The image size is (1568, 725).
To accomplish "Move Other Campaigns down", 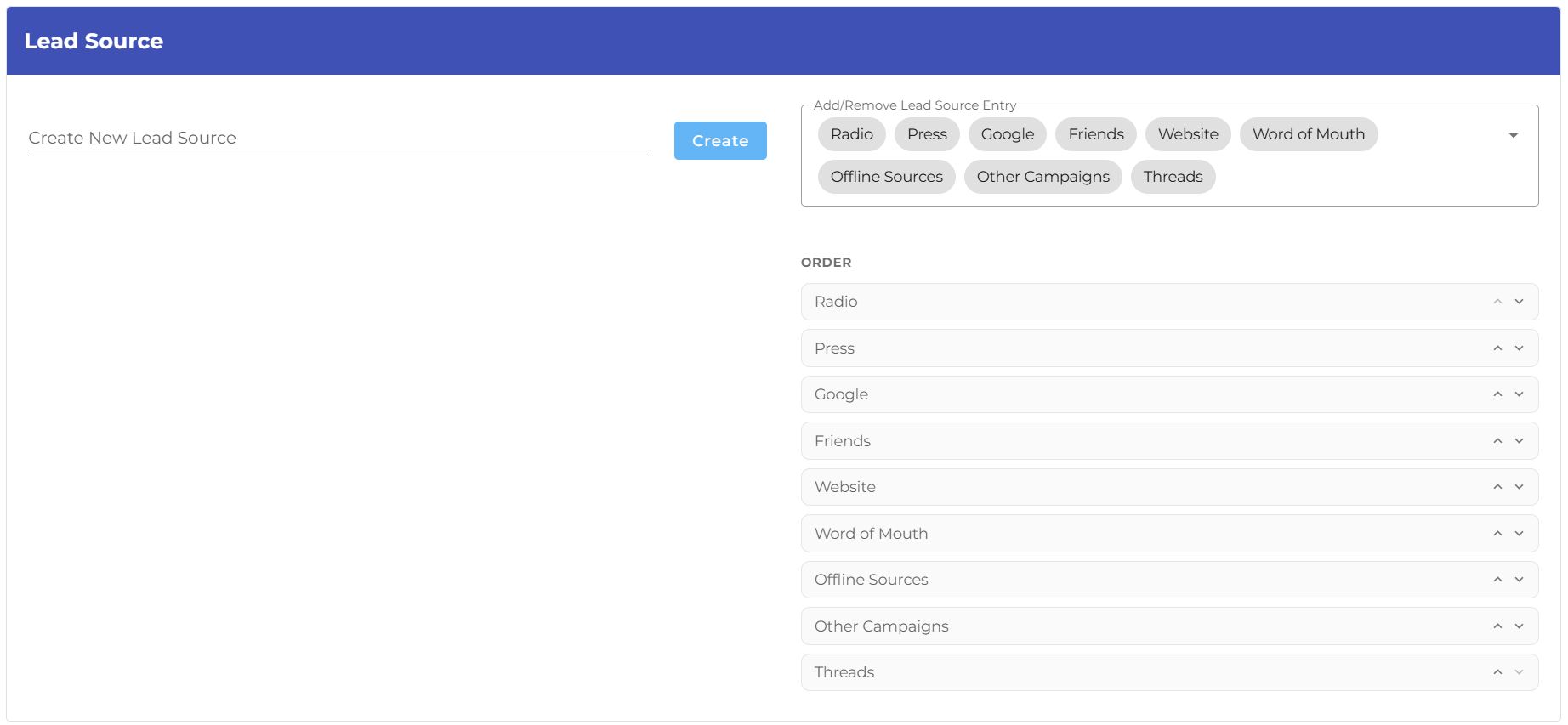I will 1519,626.
